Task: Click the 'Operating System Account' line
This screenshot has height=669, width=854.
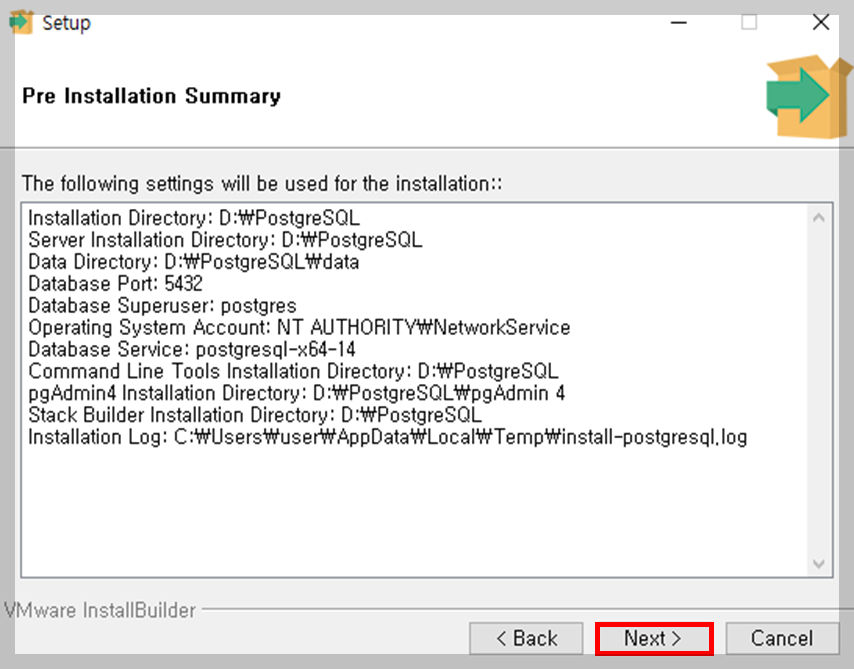Action: pyautogui.click(x=299, y=327)
